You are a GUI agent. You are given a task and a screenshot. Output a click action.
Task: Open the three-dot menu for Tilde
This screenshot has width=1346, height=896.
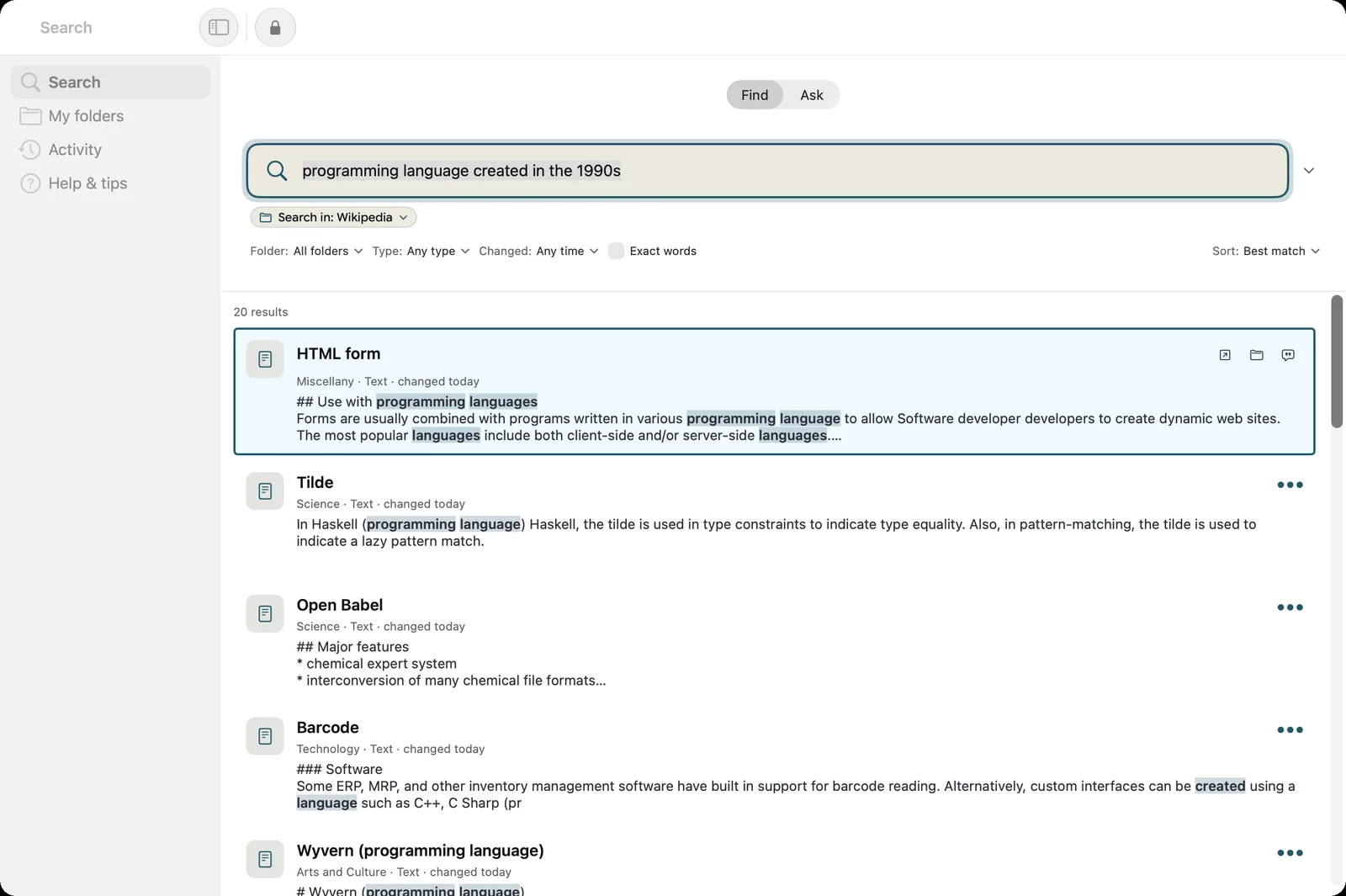point(1290,485)
